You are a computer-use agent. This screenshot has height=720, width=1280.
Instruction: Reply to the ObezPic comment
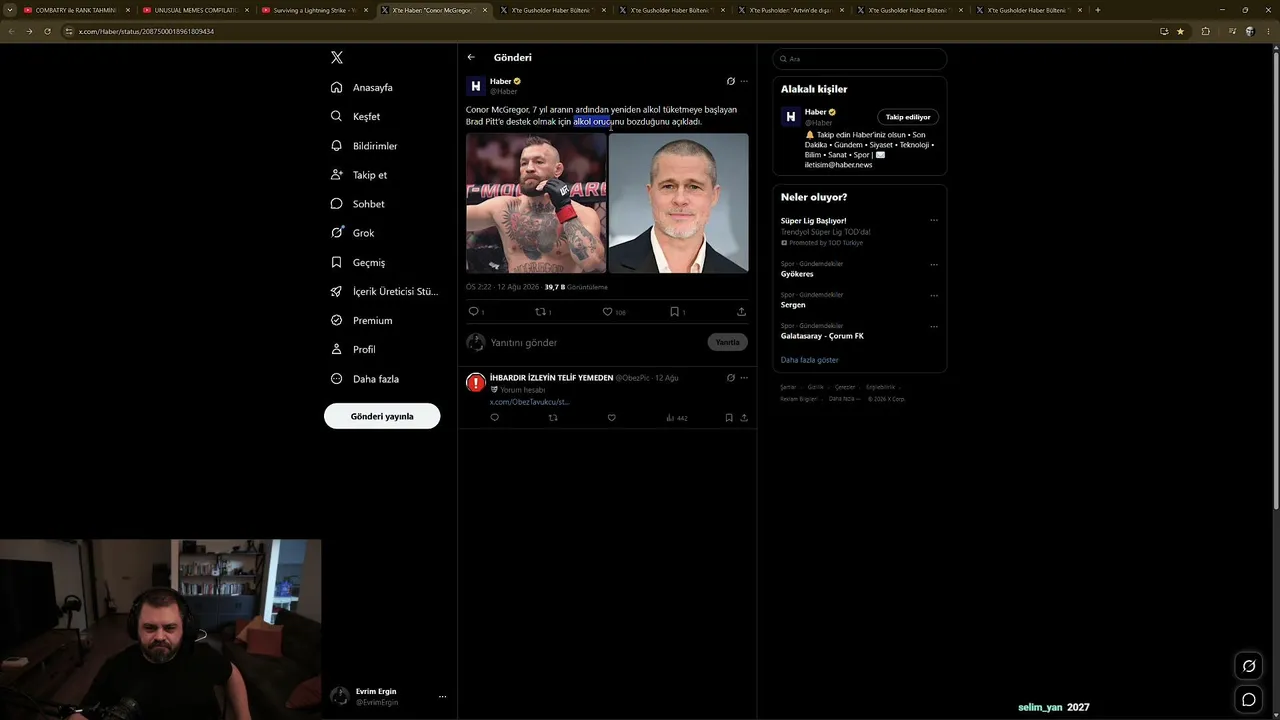click(494, 418)
